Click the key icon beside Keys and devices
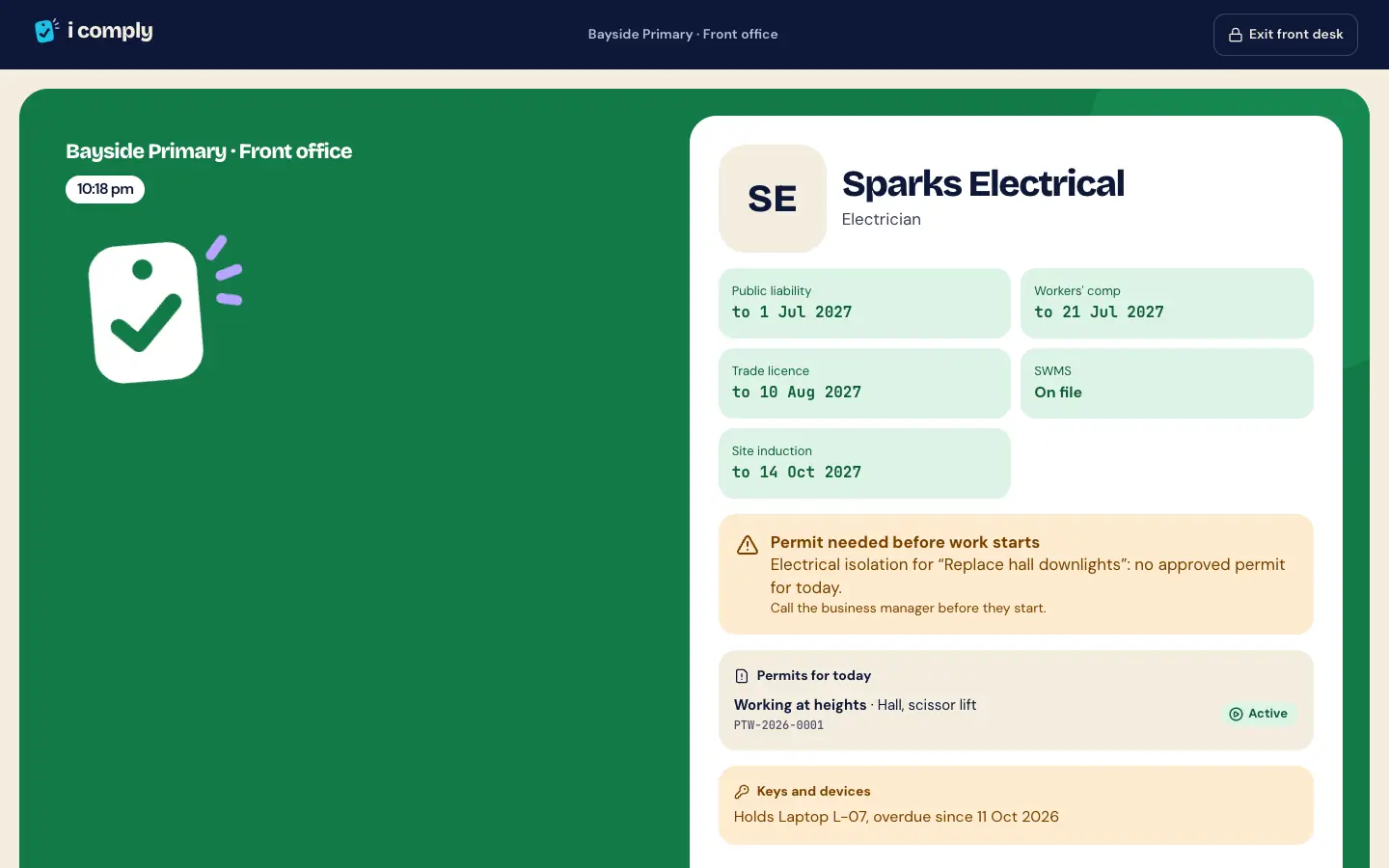This screenshot has height=868, width=1389. click(x=742, y=792)
